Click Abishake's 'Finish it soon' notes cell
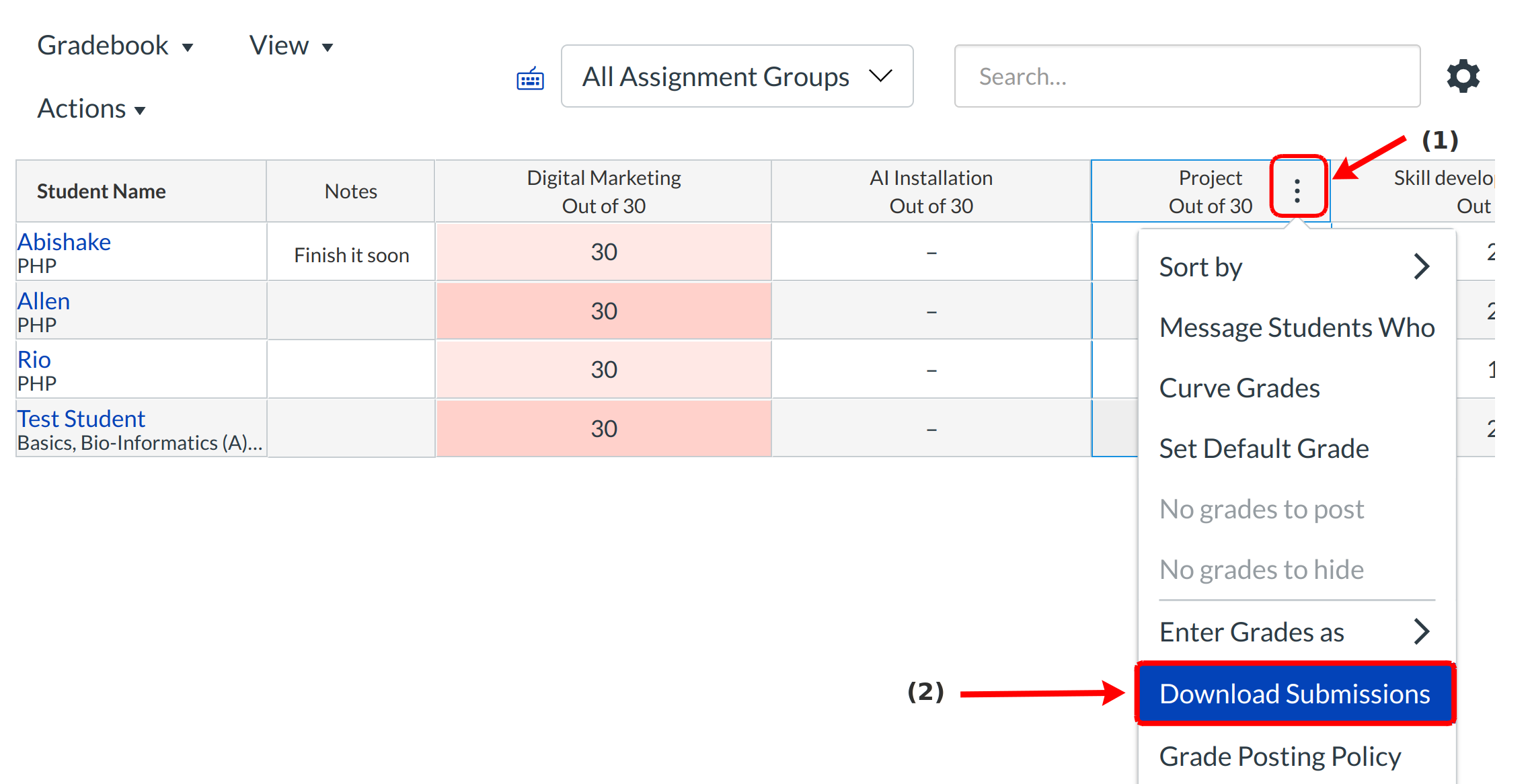 click(351, 255)
